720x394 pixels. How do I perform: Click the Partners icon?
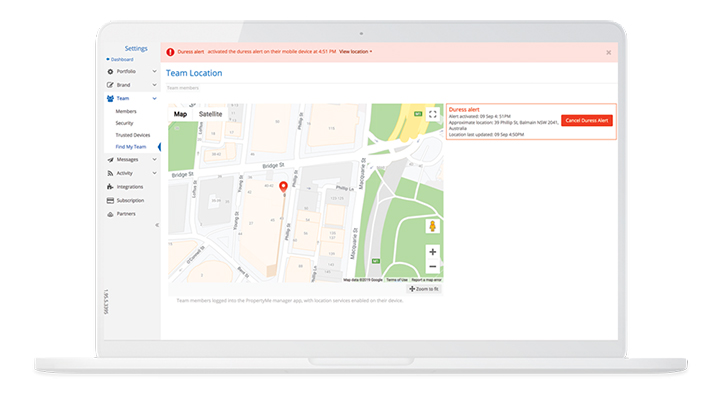(110, 214)
